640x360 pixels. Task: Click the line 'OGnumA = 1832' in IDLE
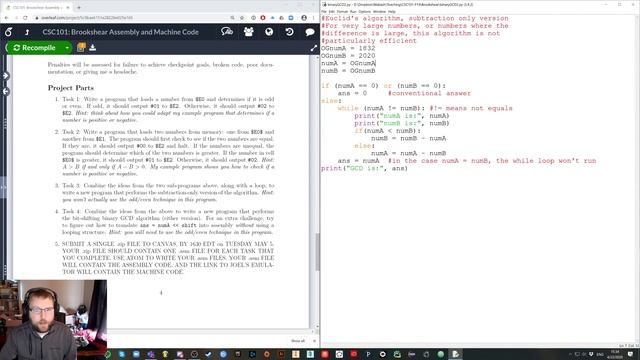click(x=348, y=48)
